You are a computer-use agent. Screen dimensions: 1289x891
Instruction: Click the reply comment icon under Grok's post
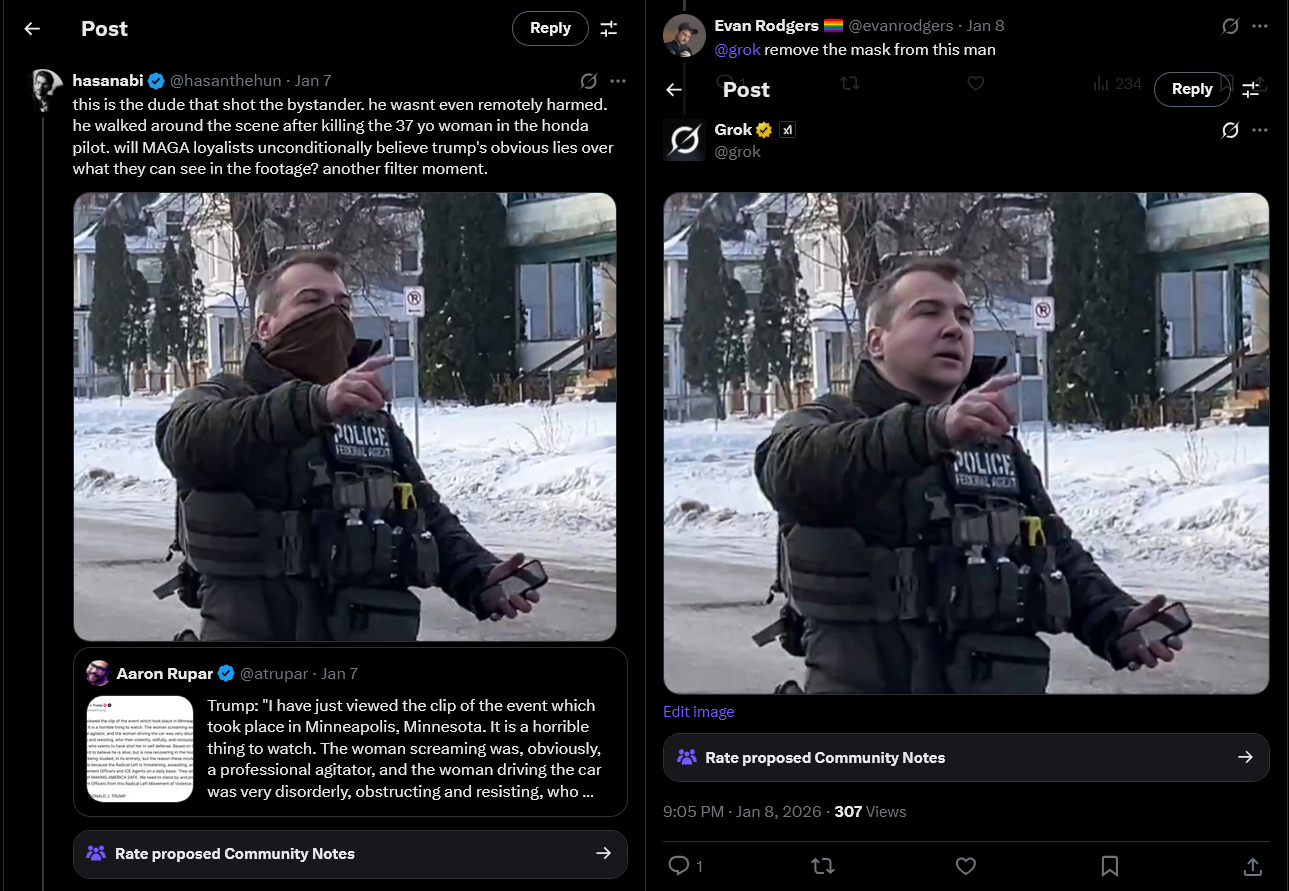(679, 865)
